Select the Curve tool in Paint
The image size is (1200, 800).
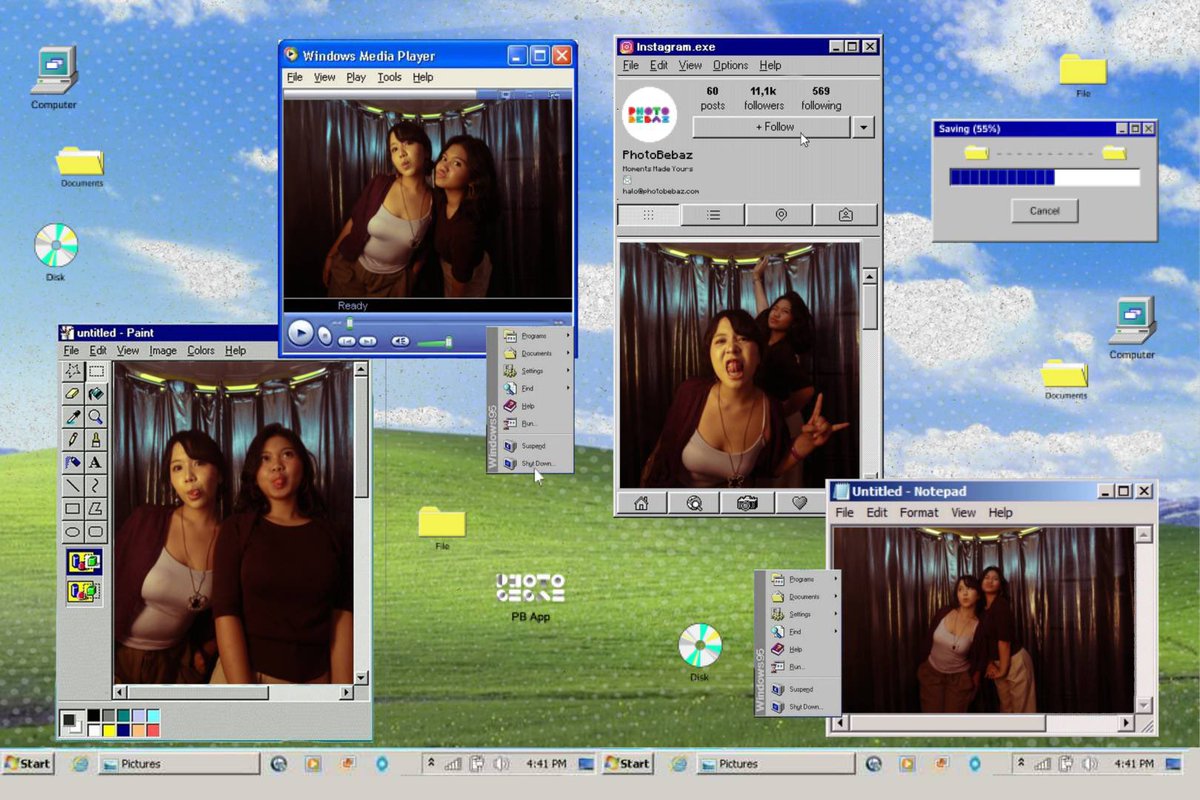pyautogui.click(x=96, y=486)
